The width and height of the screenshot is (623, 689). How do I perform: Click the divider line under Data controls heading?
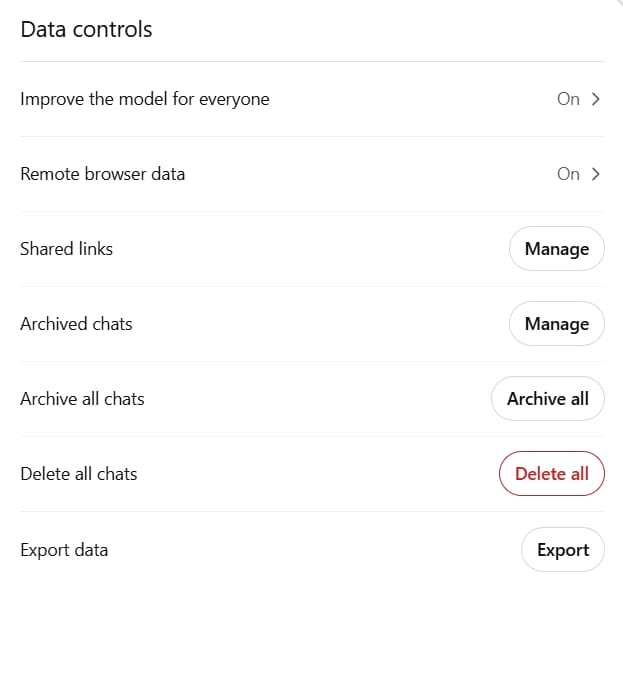tap(311, 61)
